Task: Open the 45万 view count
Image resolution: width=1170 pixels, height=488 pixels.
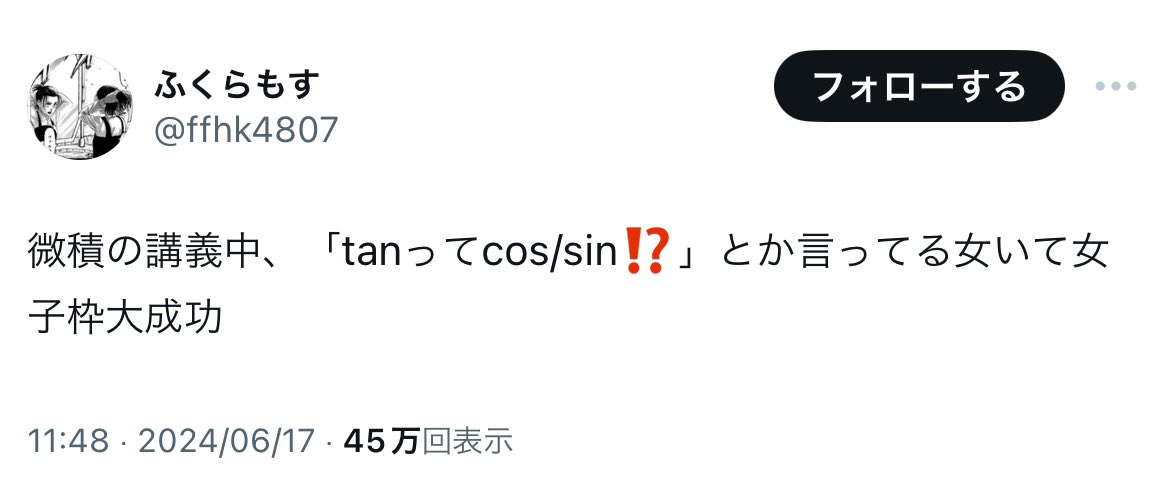Action: click(x=382, y=441)
